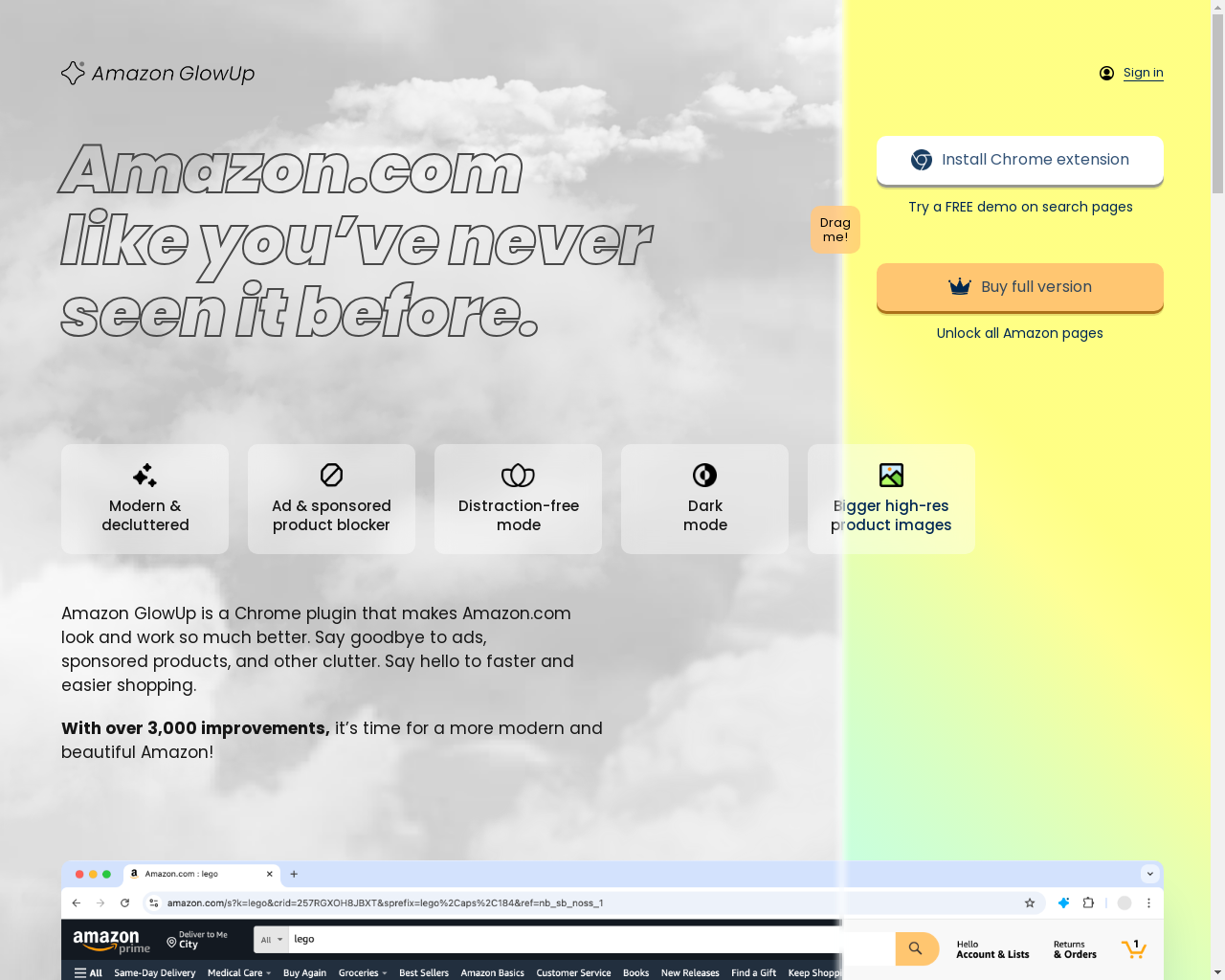Click the crown icon in Buy full version
This screenshot has width=1225, height=980.
coord(960,286)
